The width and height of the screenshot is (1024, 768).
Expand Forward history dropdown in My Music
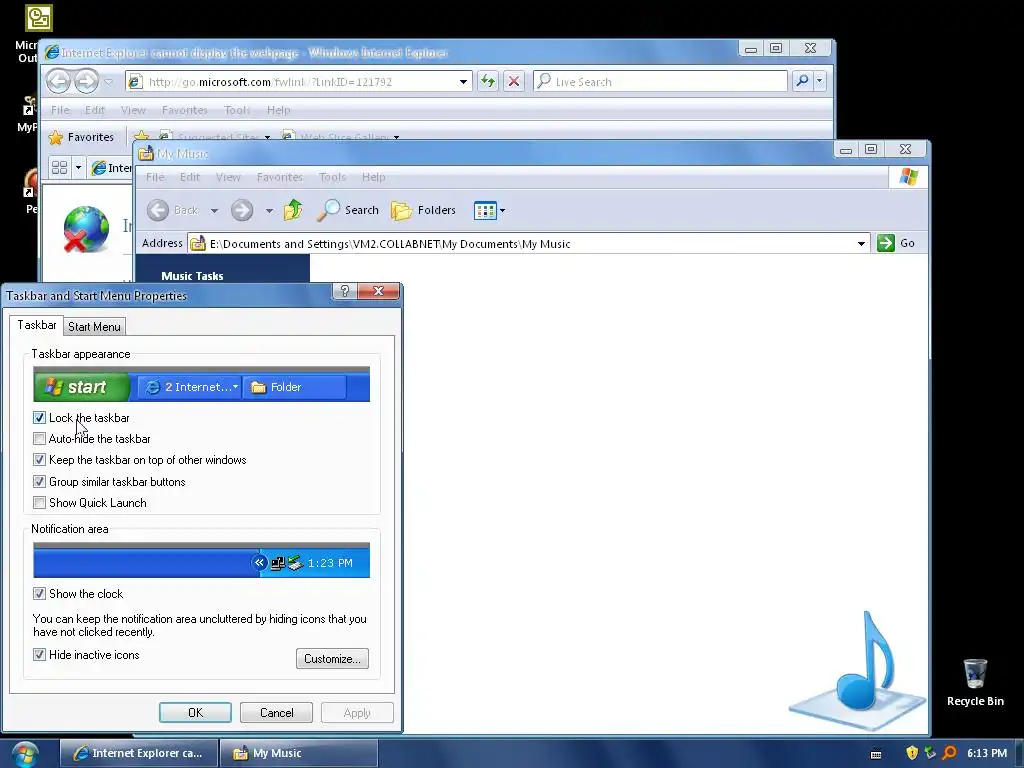[x=269, y=210]
